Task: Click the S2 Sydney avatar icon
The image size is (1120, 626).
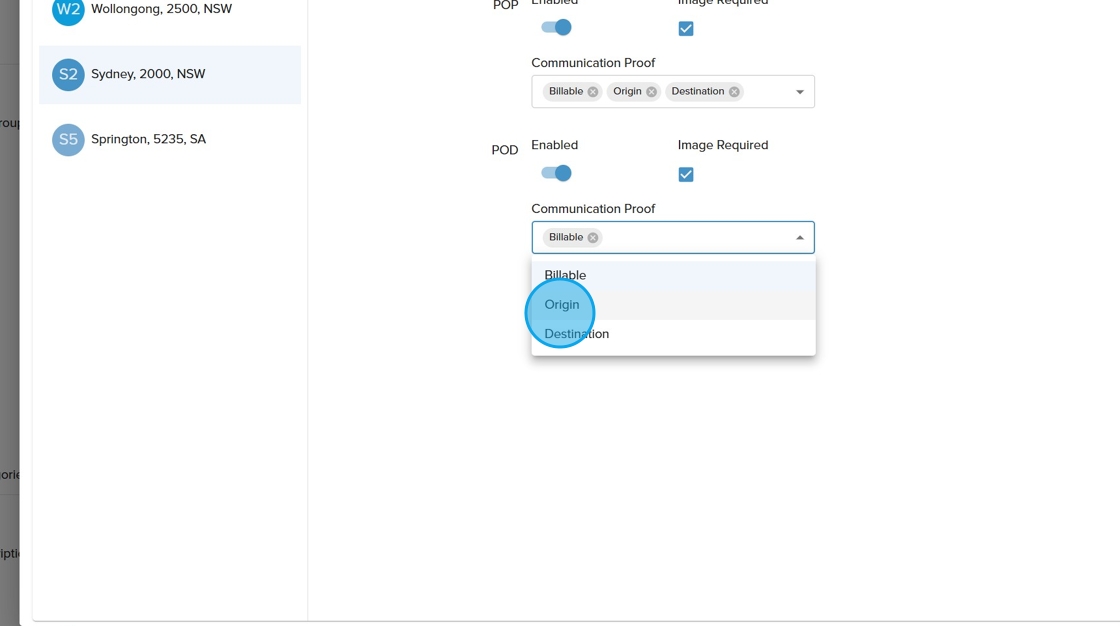Action: point(68,75)
